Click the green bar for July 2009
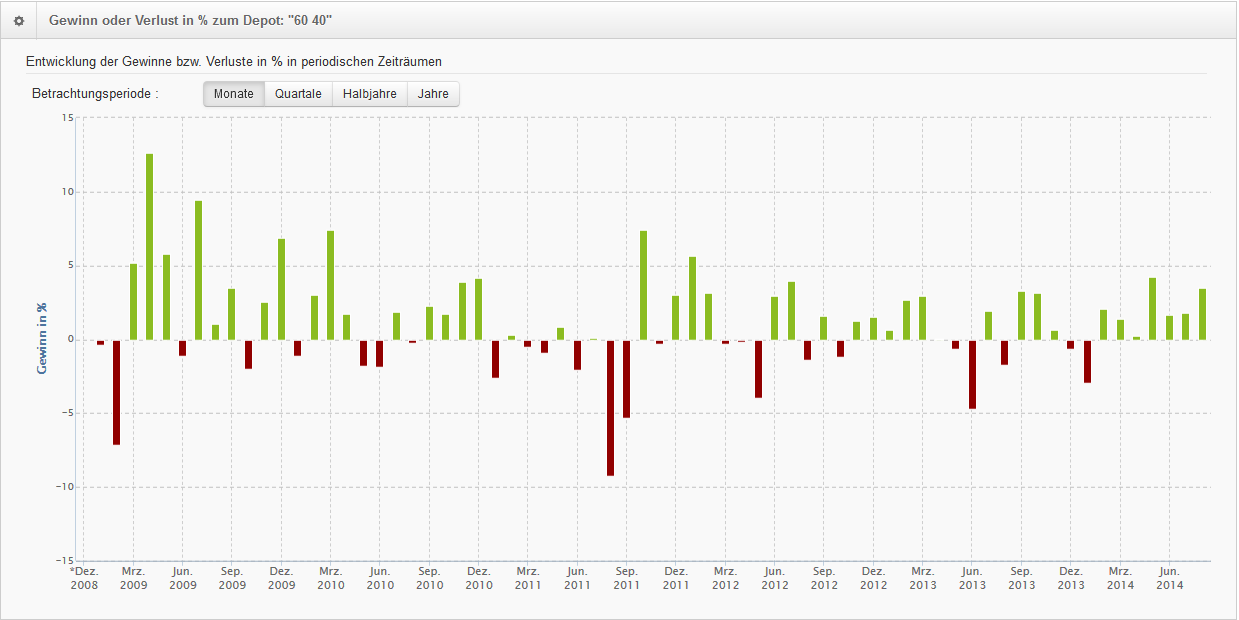Screen dimensions: 1239x620 pos(199,270)
